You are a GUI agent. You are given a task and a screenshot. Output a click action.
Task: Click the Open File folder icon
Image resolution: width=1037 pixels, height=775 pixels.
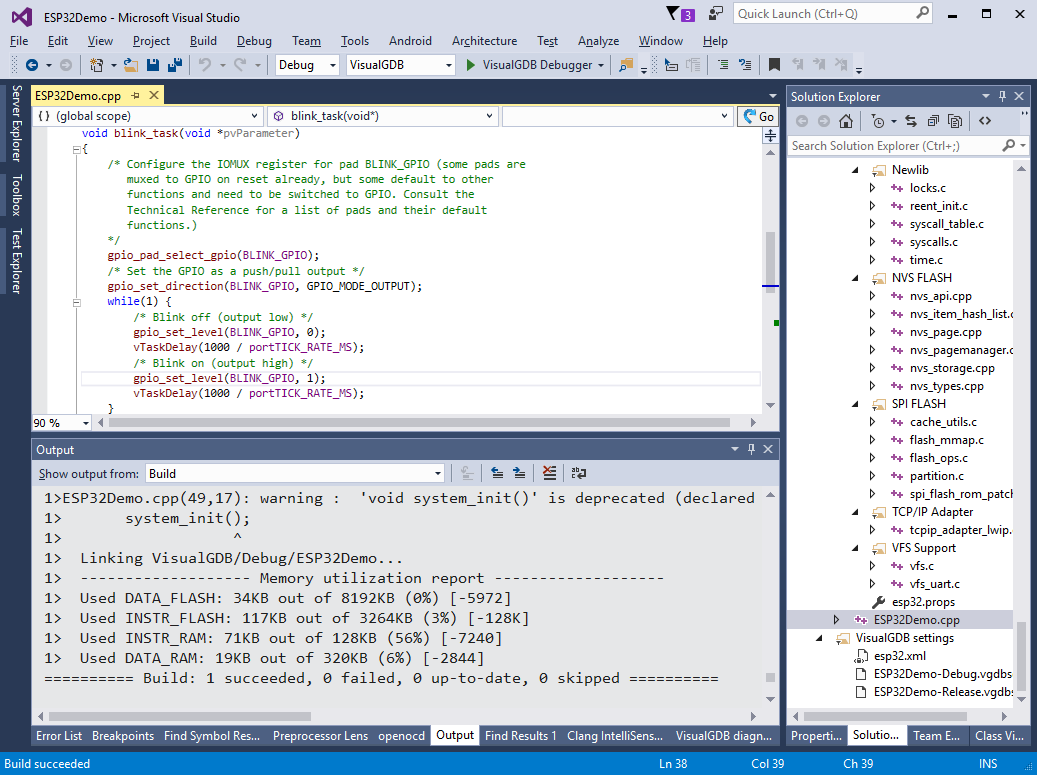click(131, 65)
